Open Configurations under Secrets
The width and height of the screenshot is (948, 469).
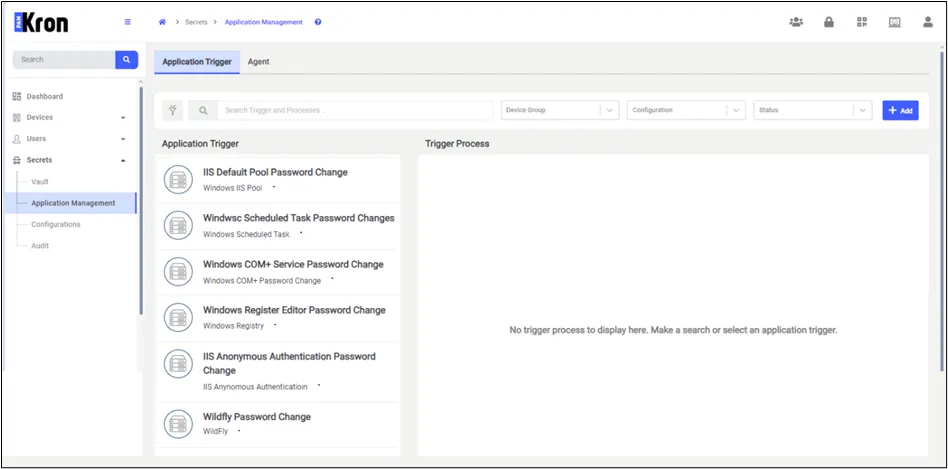coord(56,224)
